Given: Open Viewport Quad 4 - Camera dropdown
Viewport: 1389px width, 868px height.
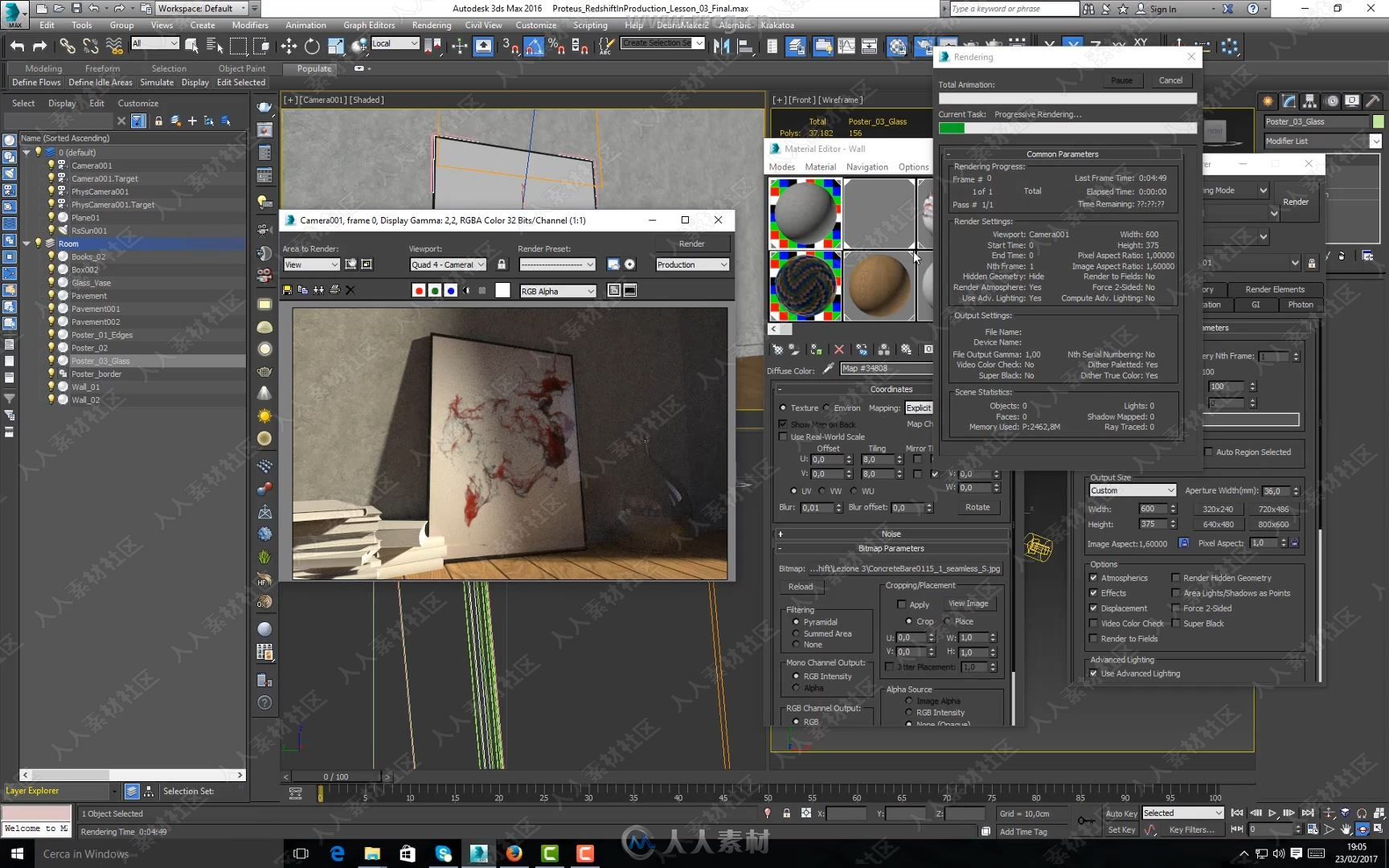Looking at the screenshot, I should (x=448, y=264).
